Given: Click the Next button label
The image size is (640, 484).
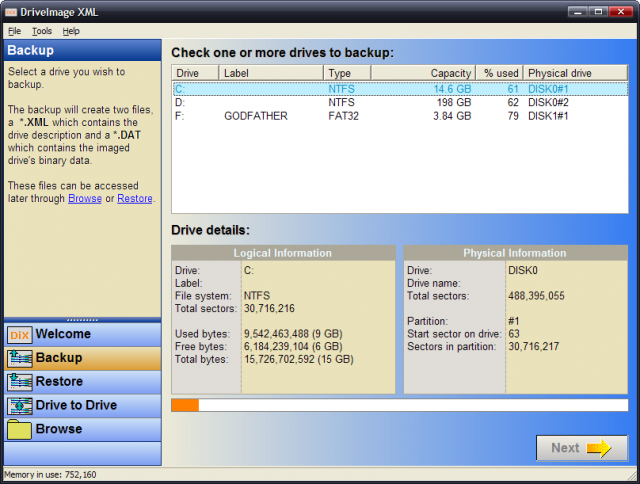Looking at the screenshot, I should tap(565, 448).
